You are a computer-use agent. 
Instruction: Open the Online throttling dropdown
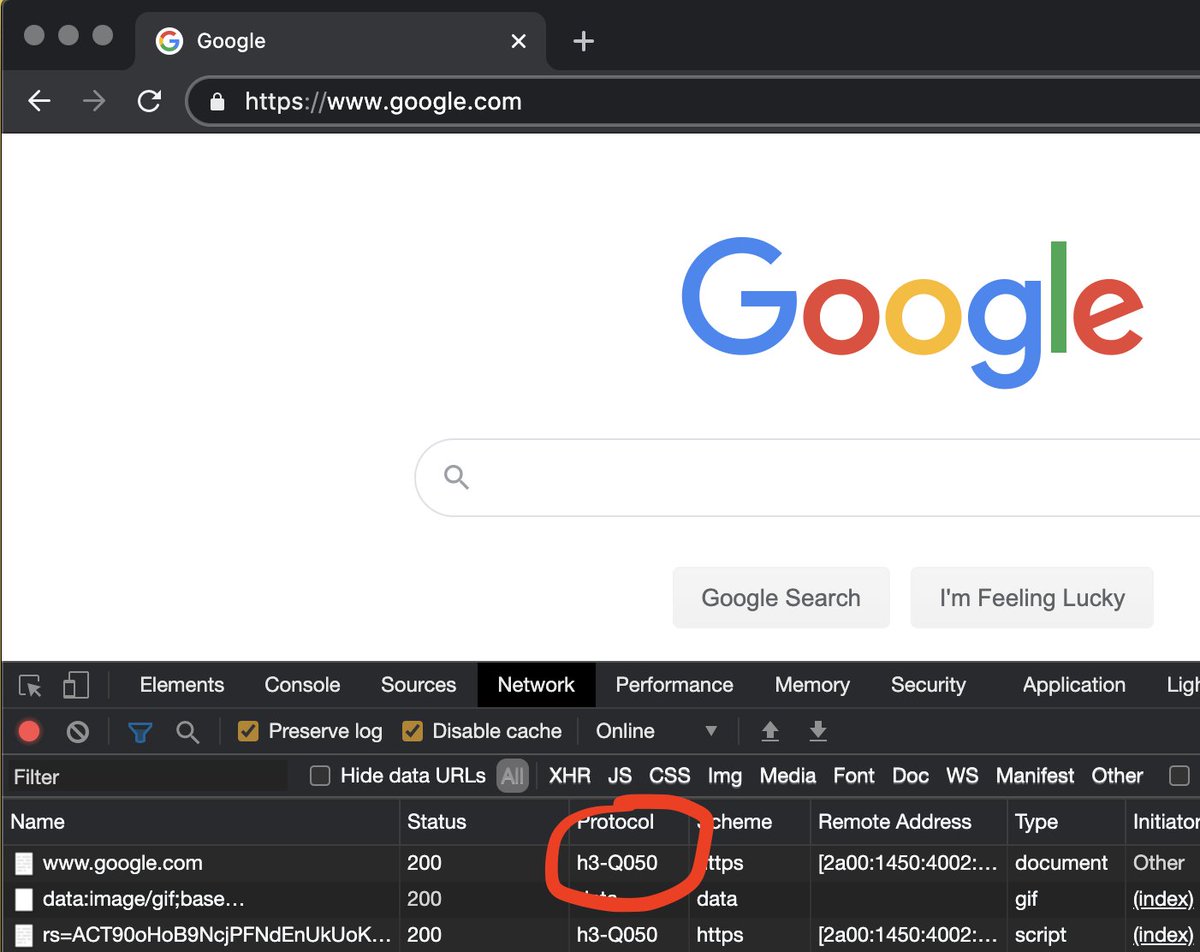click(x=656, y=731)
